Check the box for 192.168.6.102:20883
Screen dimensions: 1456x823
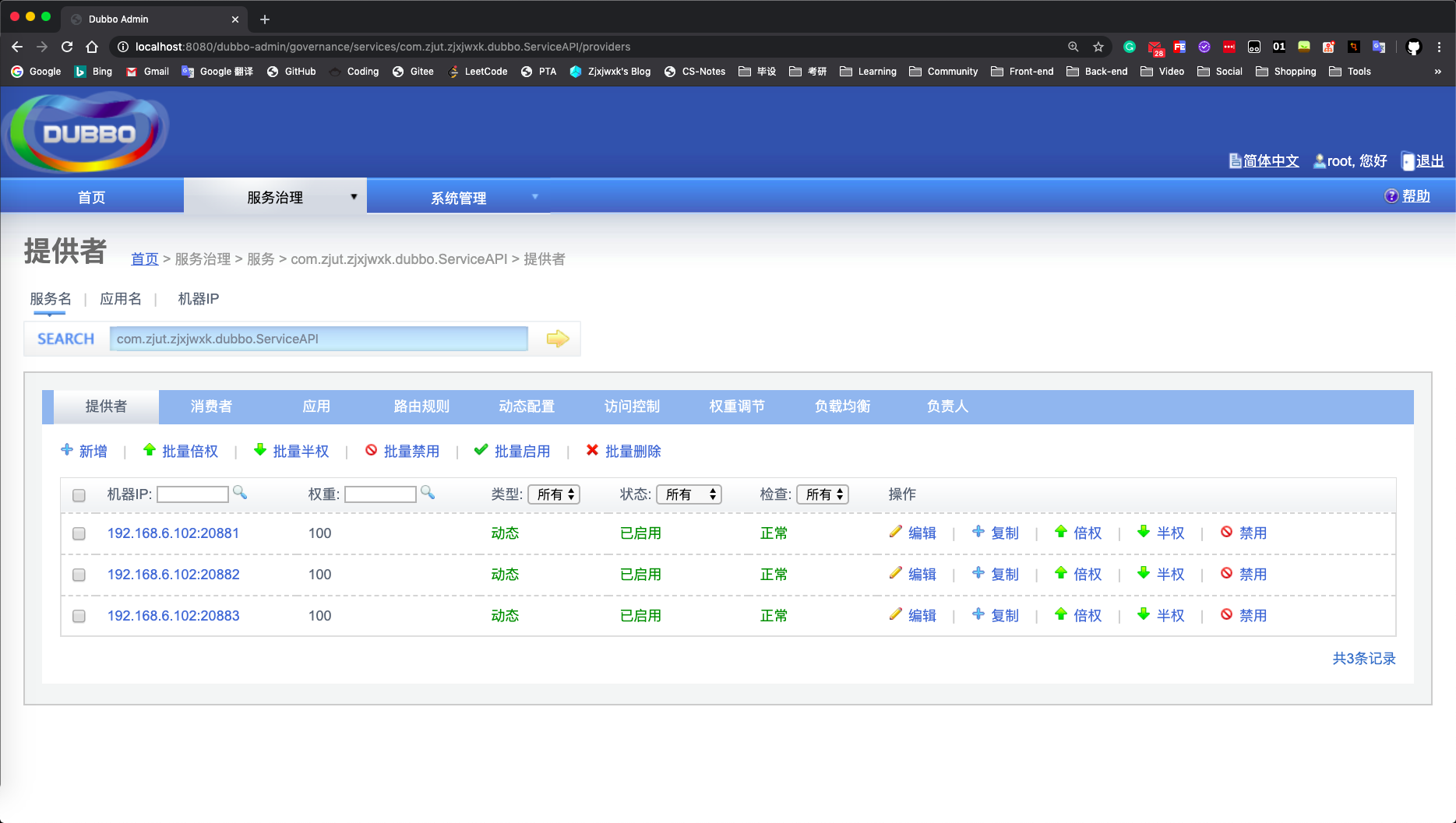tap(79, 616)
